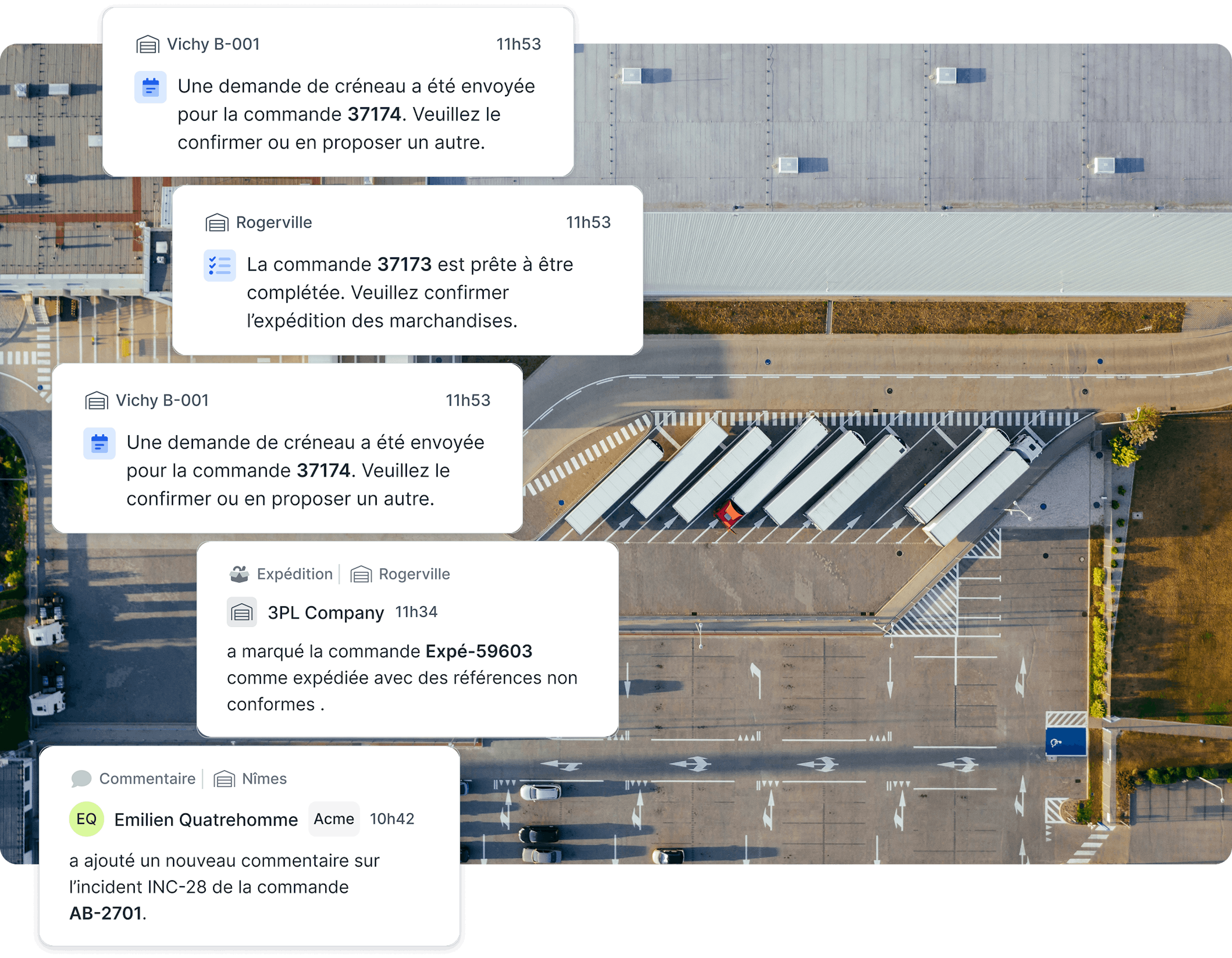The width and height of the screenshot is (1232, 958).
Task: Click warehouse icon beside top Vichy B-001
Action: (148, 44)
